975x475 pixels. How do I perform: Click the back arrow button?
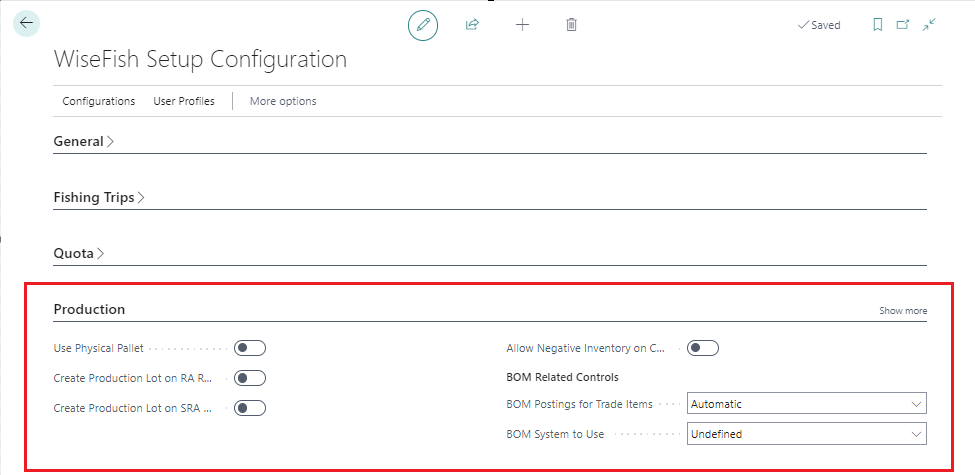[x=26, y=24]
